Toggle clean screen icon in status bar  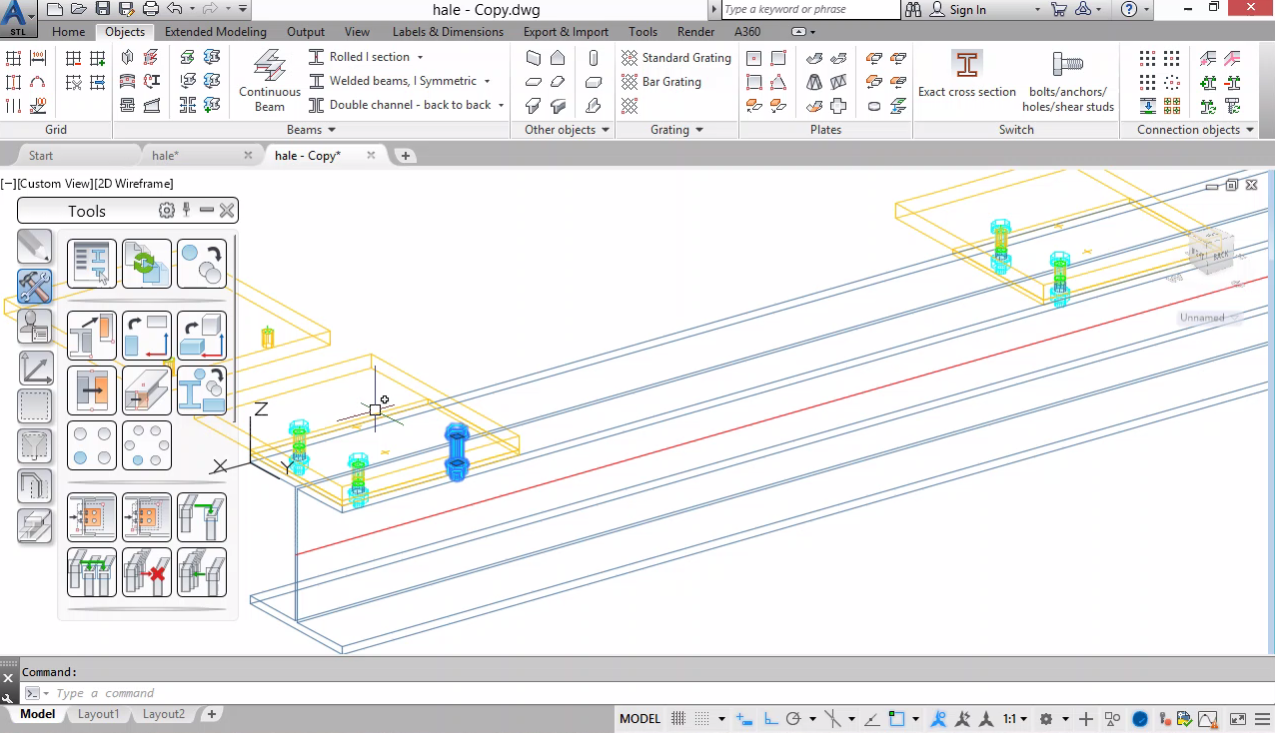tap(1237, 719)
